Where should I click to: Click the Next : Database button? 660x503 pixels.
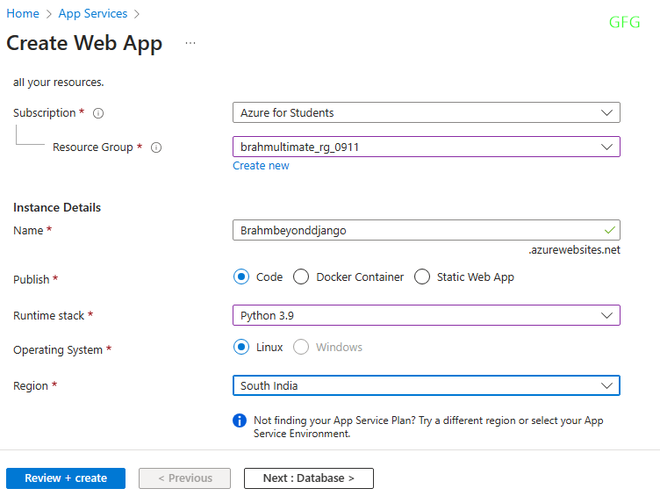(x=308, y=478)
